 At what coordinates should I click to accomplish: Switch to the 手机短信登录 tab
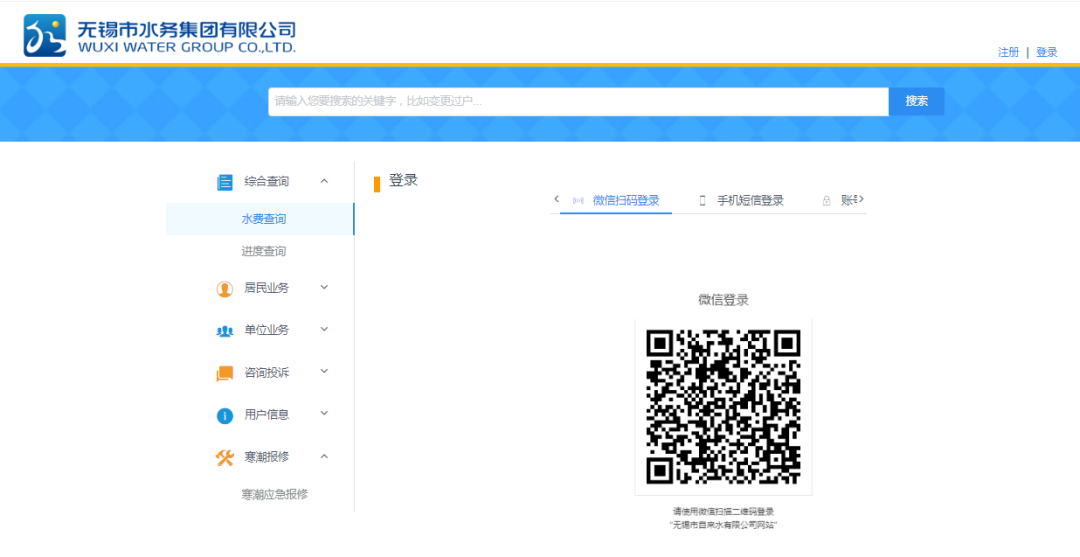750,200
